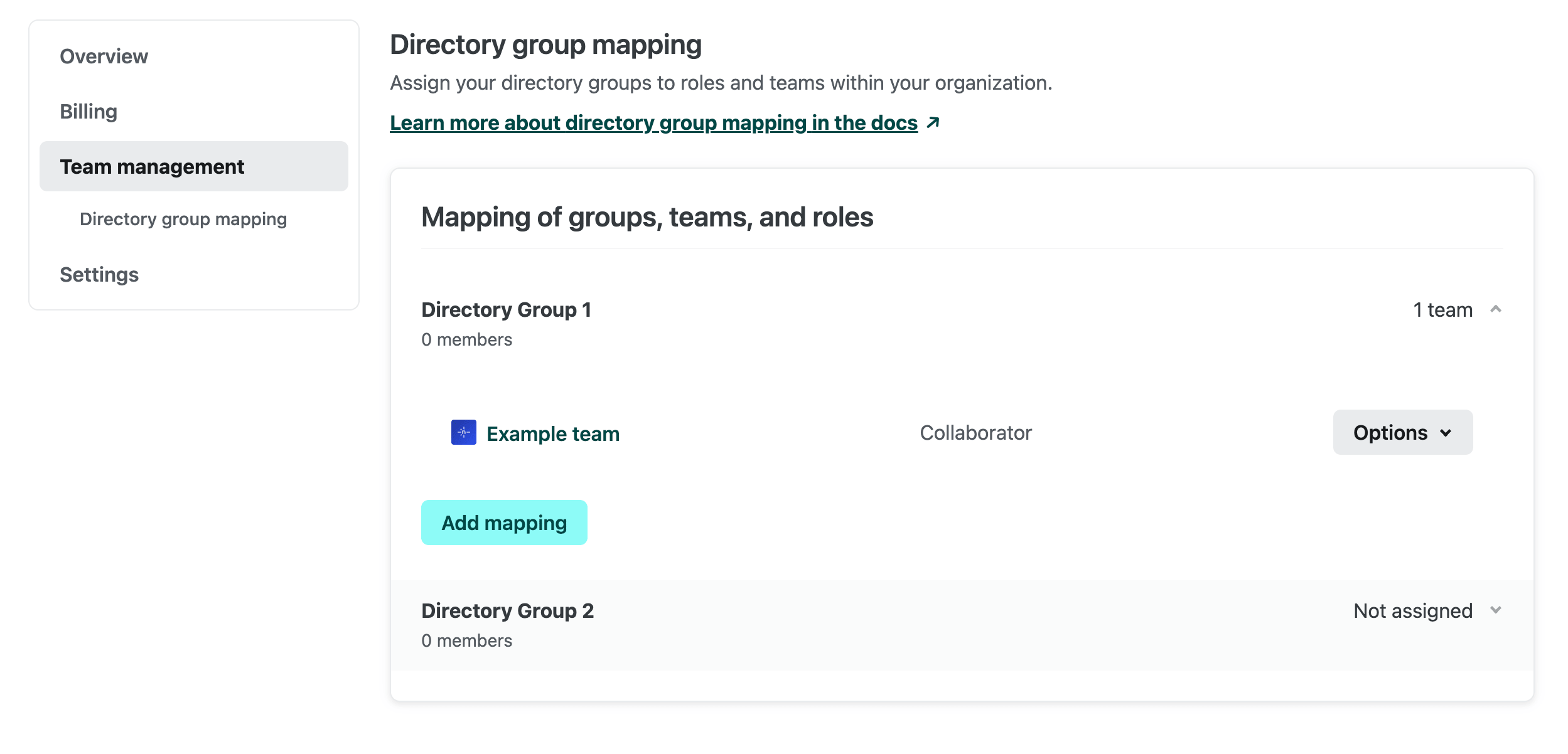Click the Directory Group 2 title
Image resolution: width=1568 pixels, height=754 pixels.
point(507,610)
